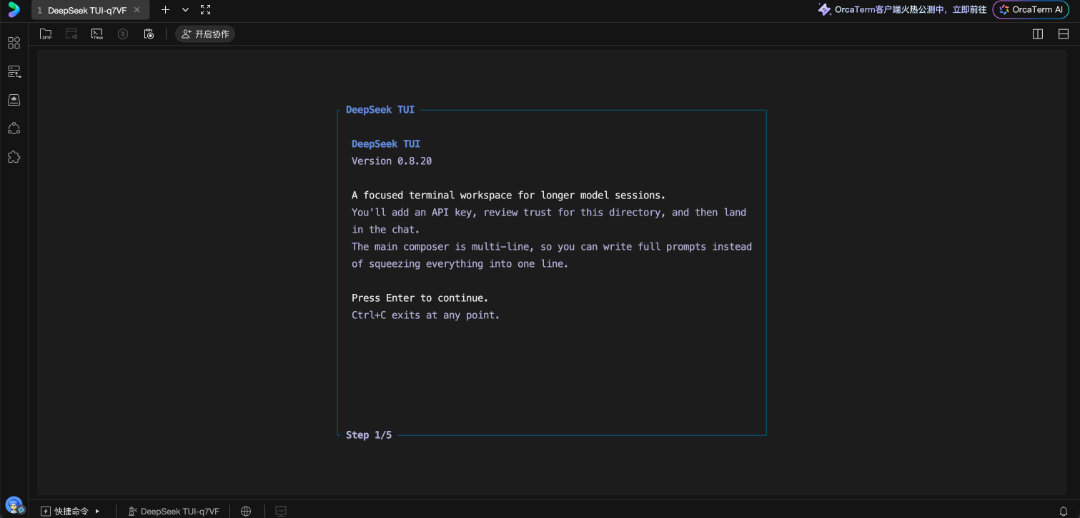The width and height of the screenshot is (1080, 518).
Task: Click the greyed hexagon toolbar icon
Action: (123, 34)
